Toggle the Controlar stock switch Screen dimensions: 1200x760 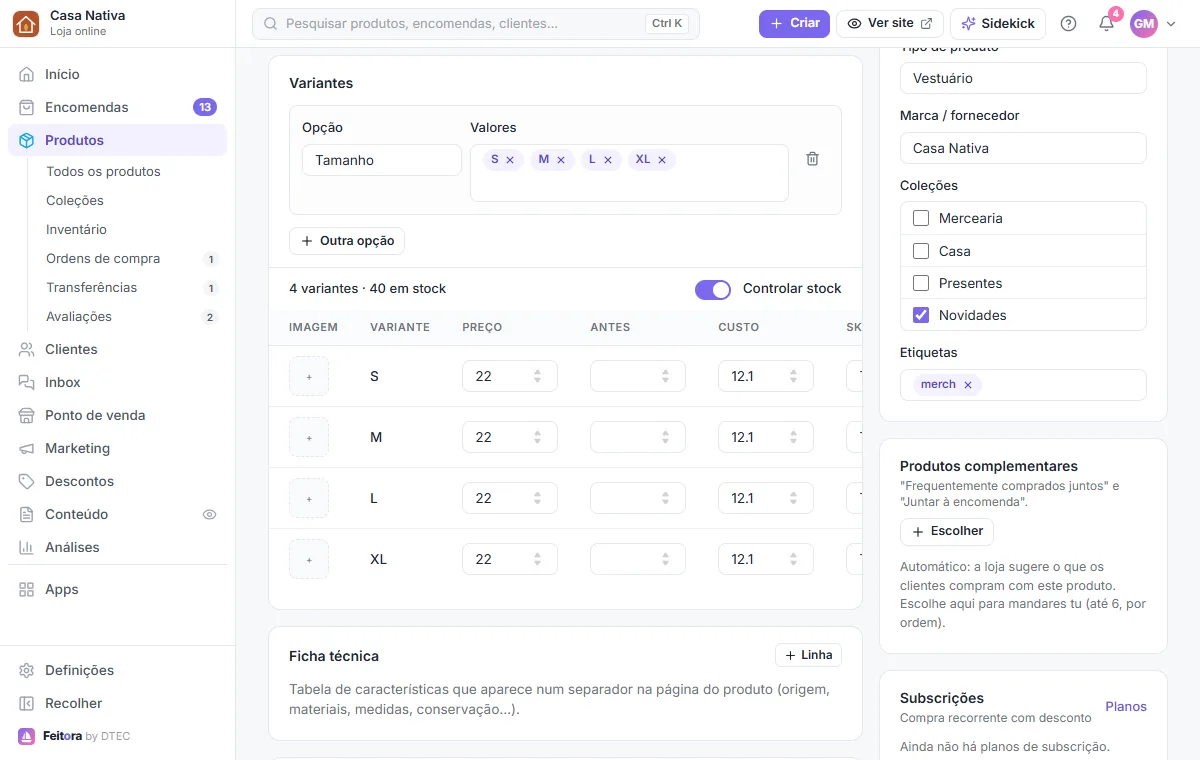click(x=713, y=289)
